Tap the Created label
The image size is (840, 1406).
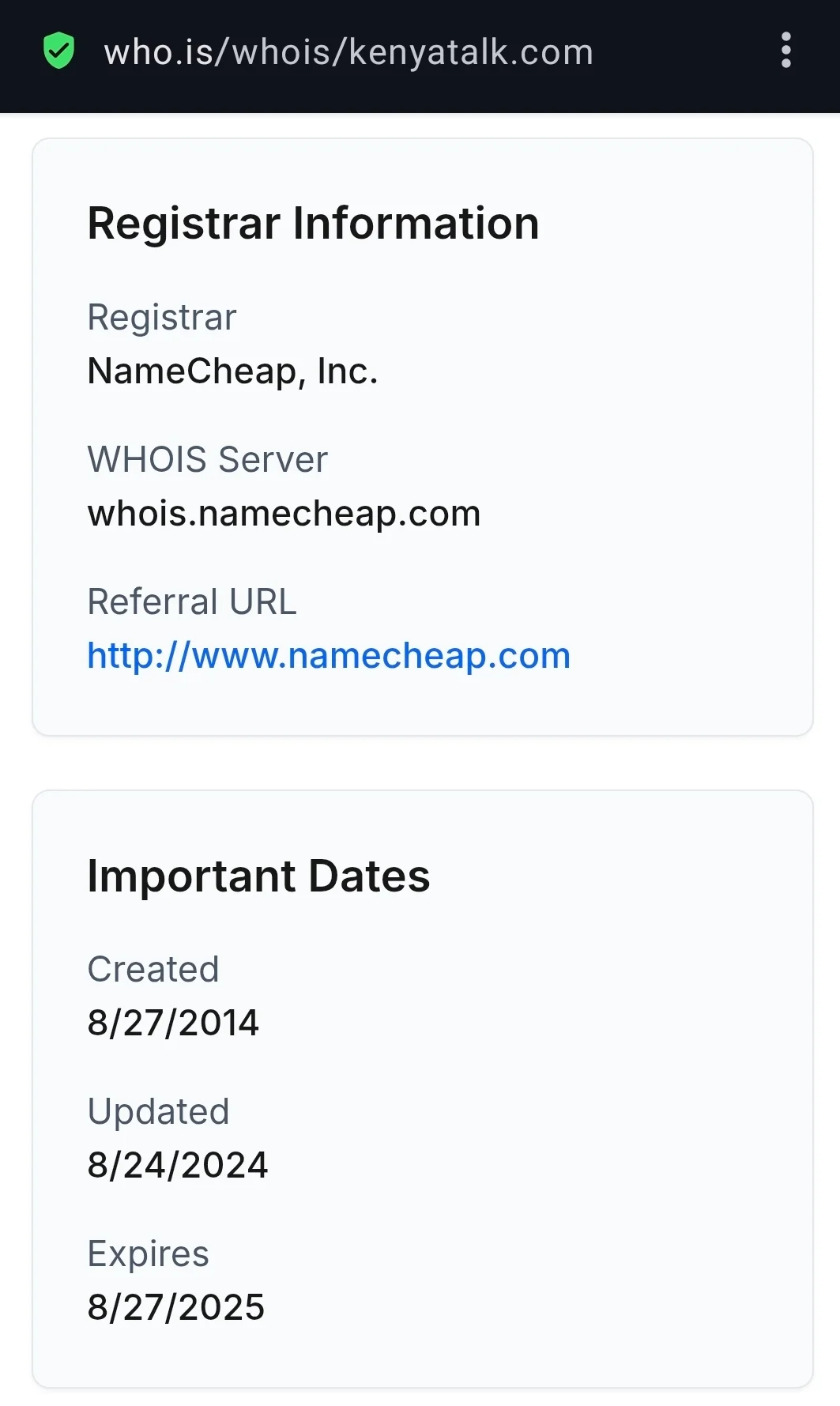click(x=153, y=969)
